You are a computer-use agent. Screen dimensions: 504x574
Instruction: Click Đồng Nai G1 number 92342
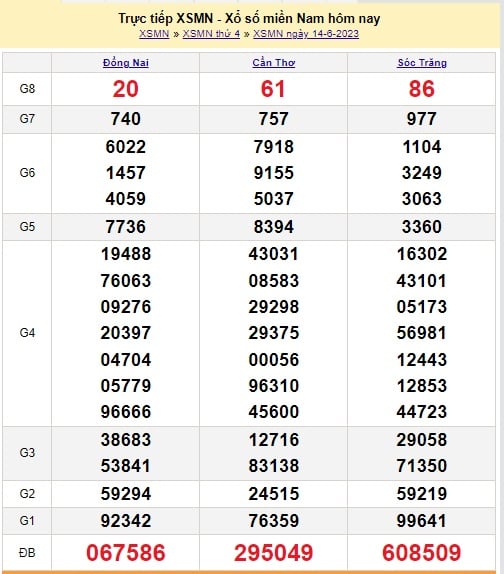tap(126, 521)
